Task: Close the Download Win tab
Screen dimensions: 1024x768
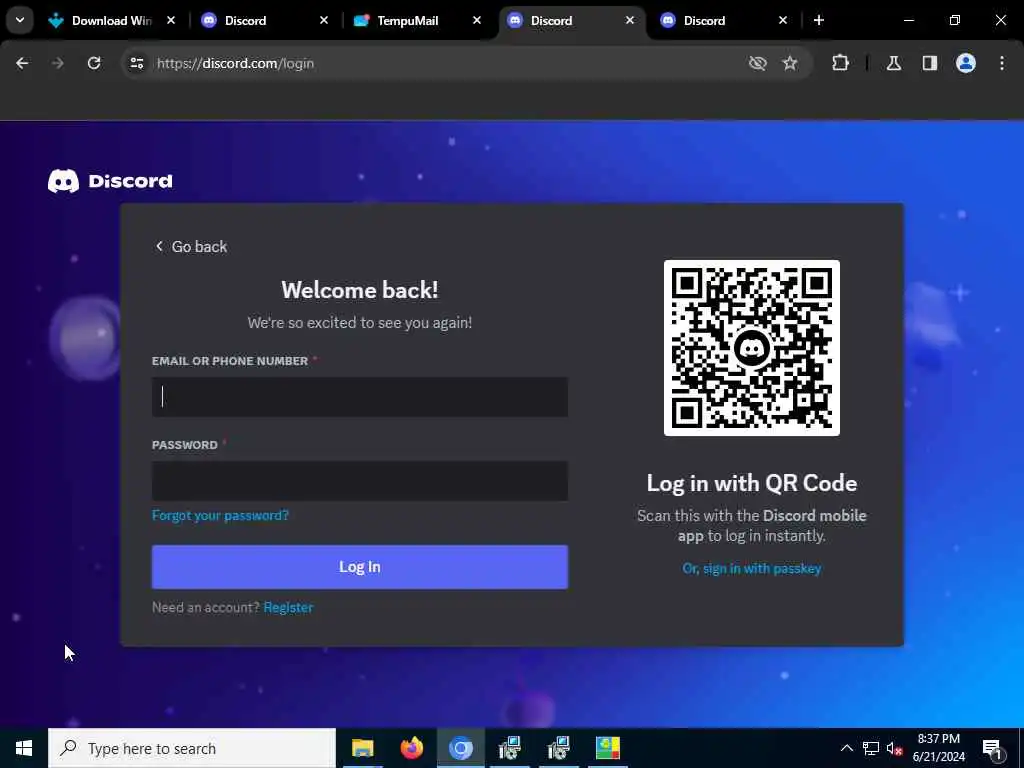Action: tap(171, 20)
